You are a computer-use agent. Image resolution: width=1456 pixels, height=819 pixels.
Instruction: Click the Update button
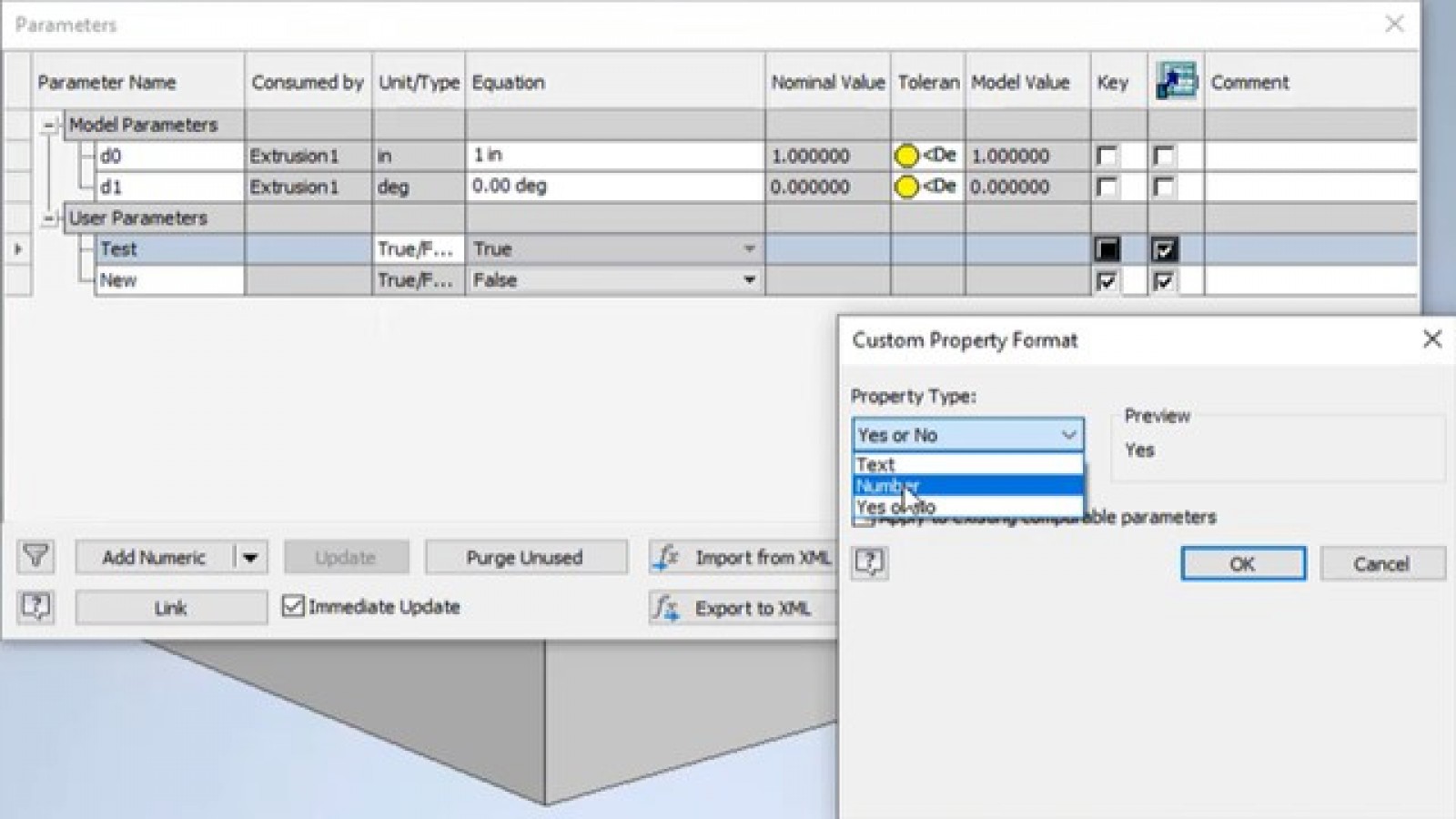coord(346,557)
